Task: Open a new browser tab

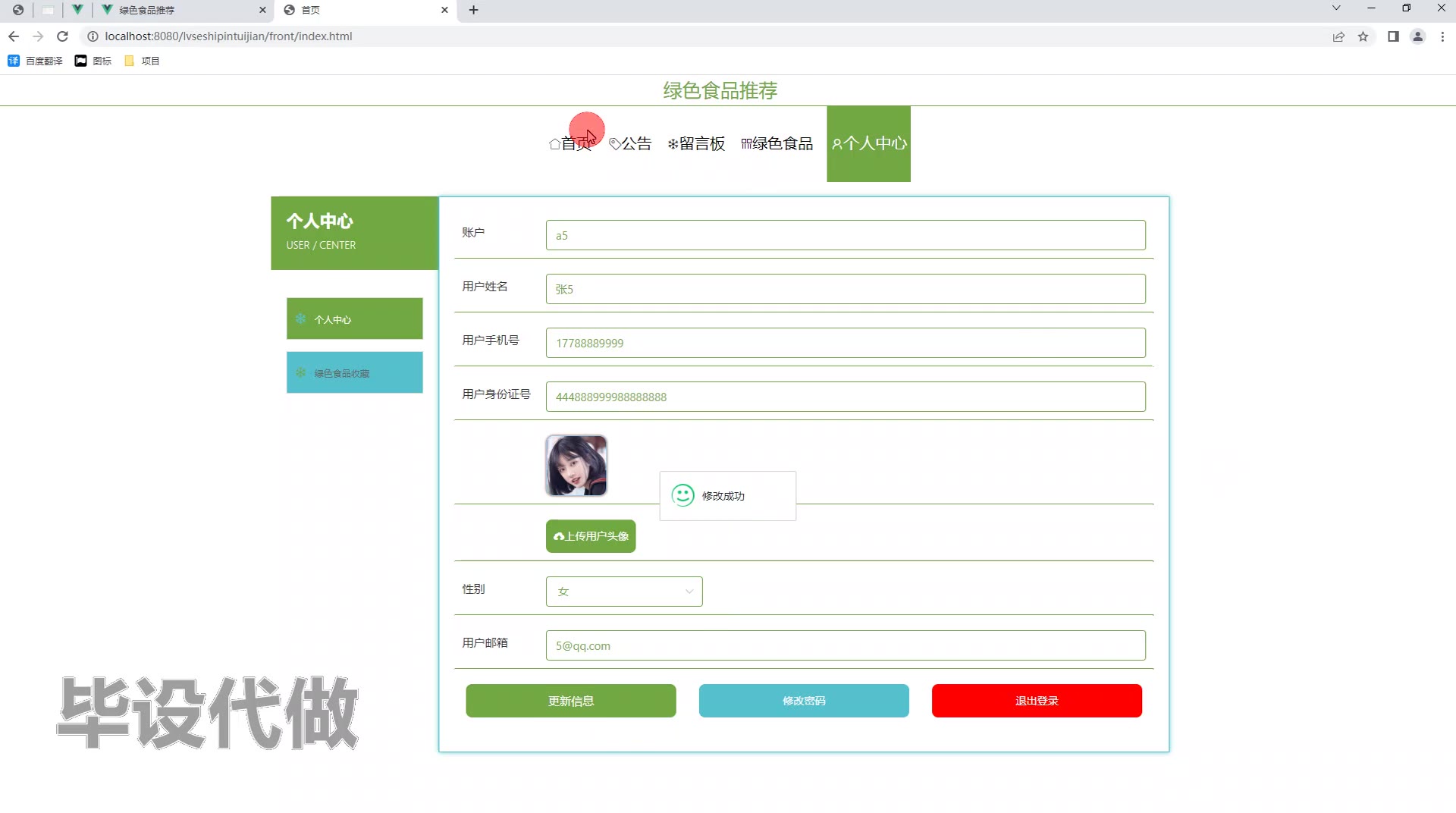Action: 473,10
